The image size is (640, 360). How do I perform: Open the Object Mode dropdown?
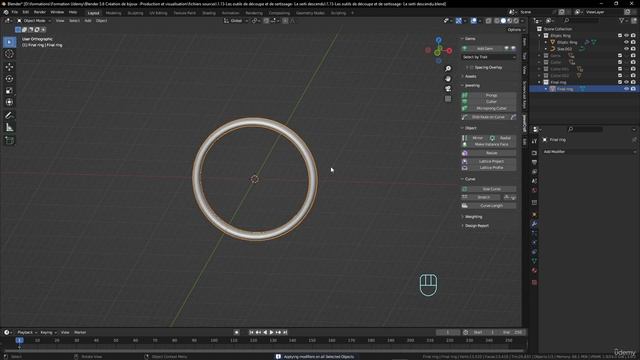click(x=34, y=21)
